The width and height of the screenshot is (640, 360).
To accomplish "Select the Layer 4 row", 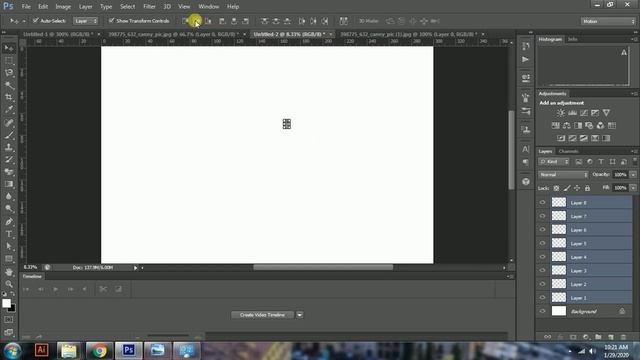I will [x=584, y=257].
